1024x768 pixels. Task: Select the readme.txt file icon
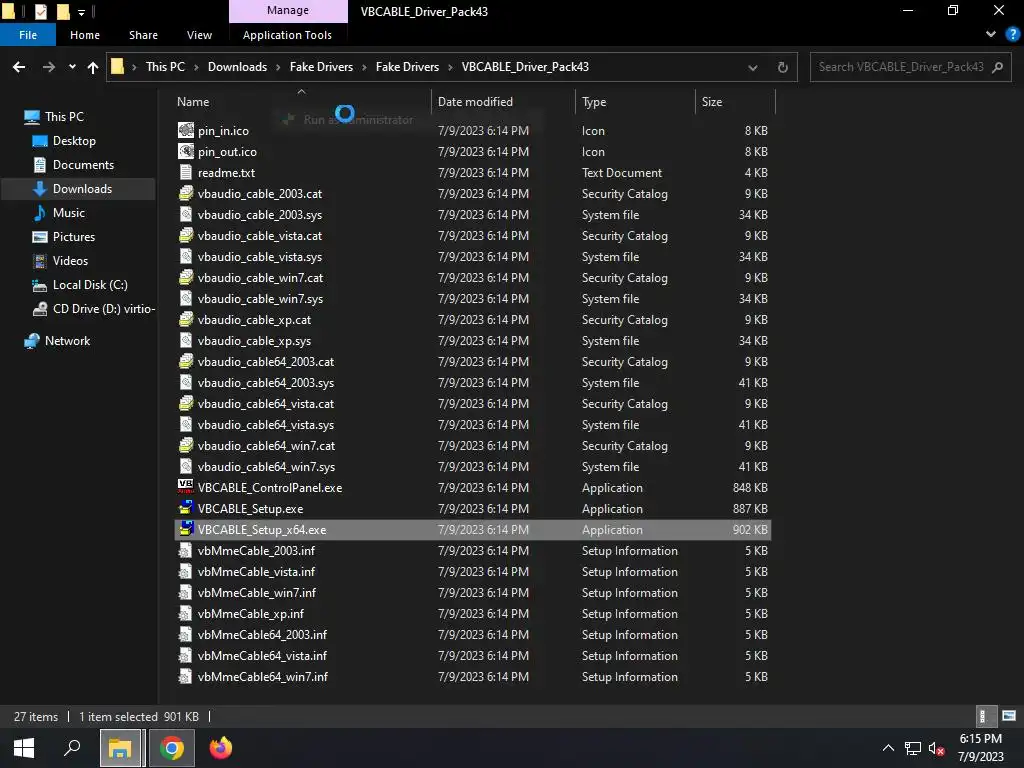tap(186, 172)
